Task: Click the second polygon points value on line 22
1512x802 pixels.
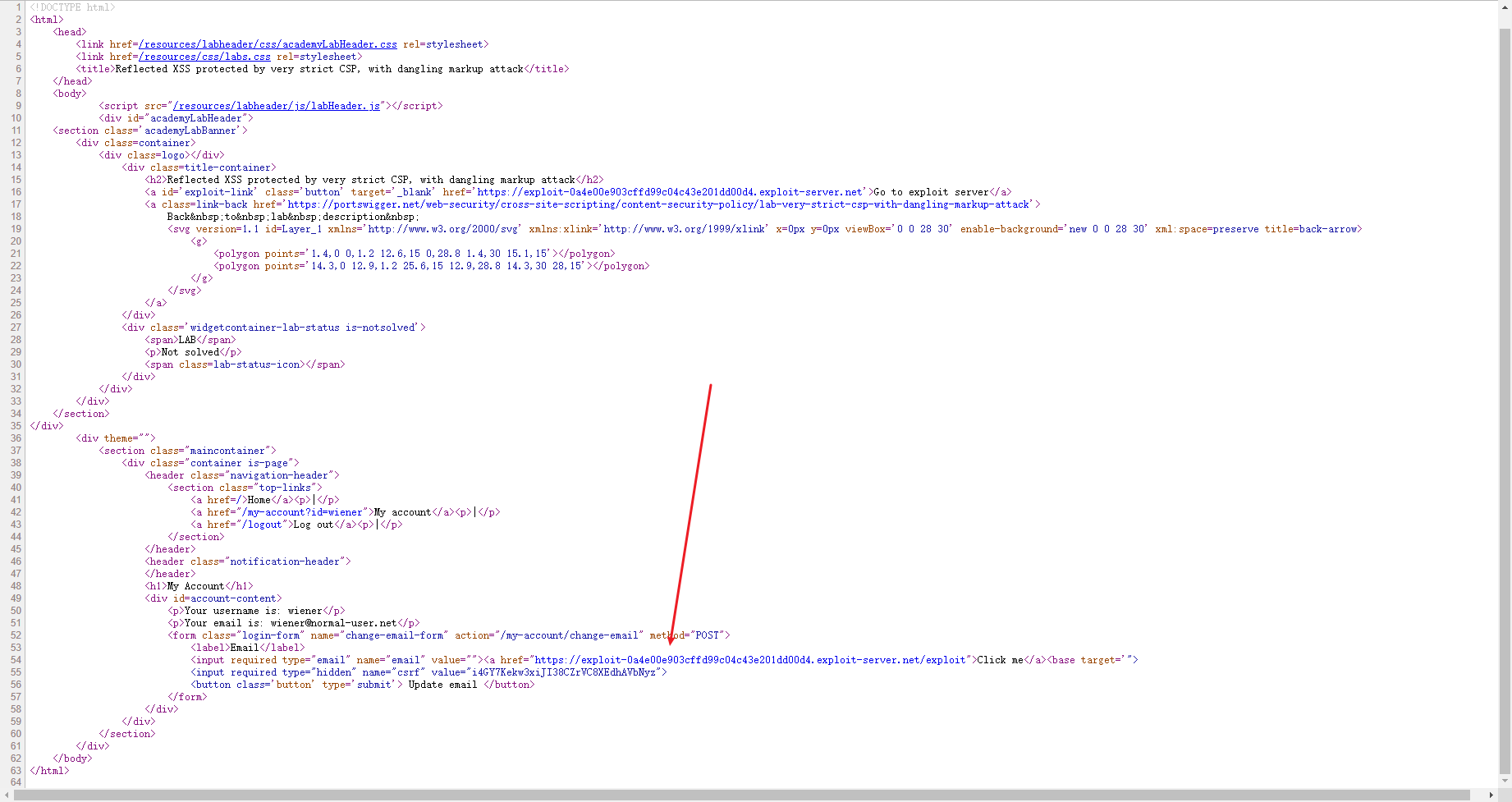Action: pyautogui.click(x=447, y=266)
